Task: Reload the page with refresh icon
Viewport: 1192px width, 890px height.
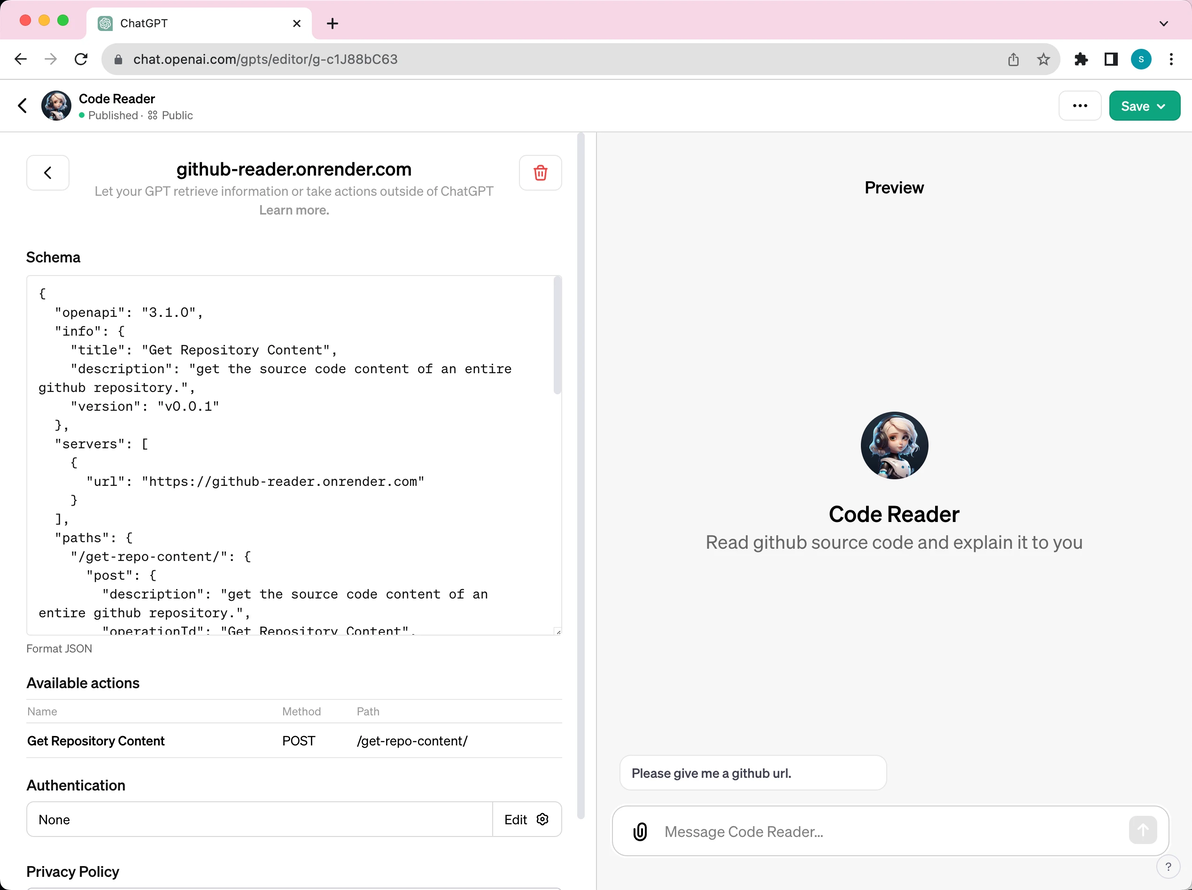Action: (x=81, y=59)
